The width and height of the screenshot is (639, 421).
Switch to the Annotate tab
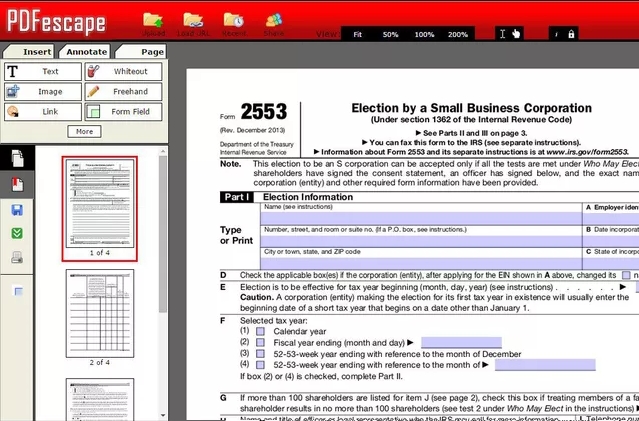[85, 52]
